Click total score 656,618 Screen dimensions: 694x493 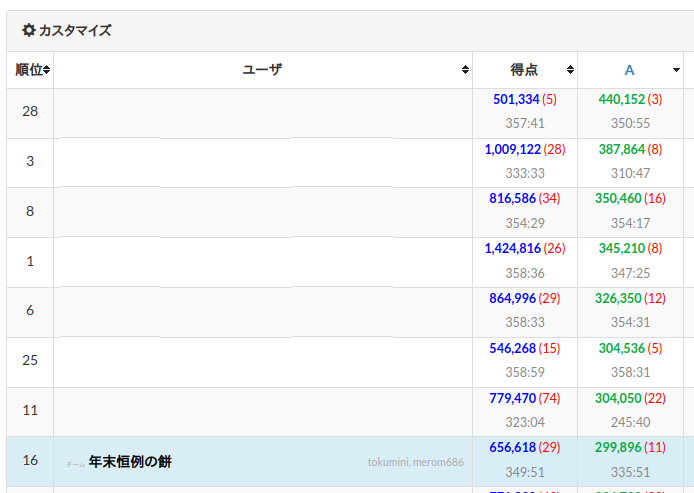click(x=513, y=447)
